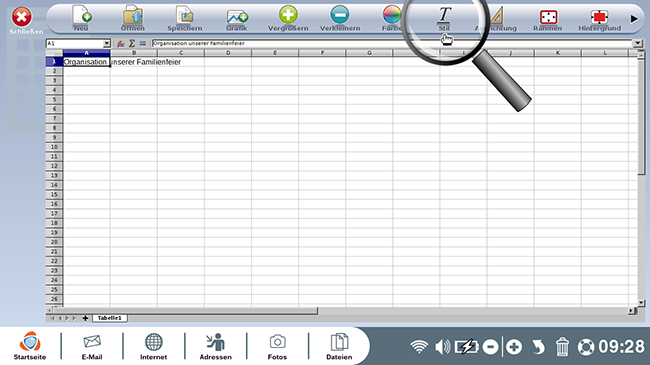
Task: Switch to the Tabelle1 sheet tab
Action: click(109, 318)
